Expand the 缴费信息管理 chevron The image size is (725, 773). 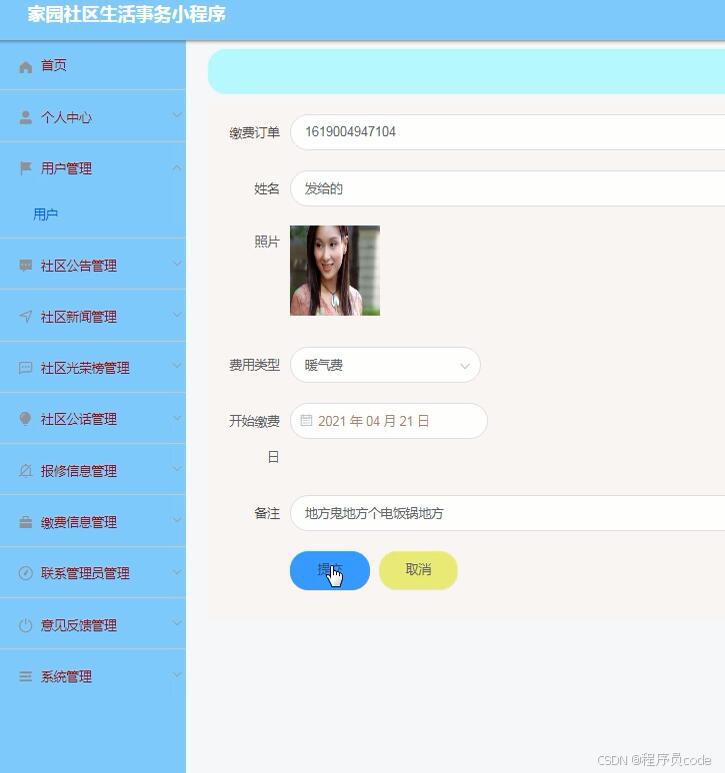pos(177,520)
